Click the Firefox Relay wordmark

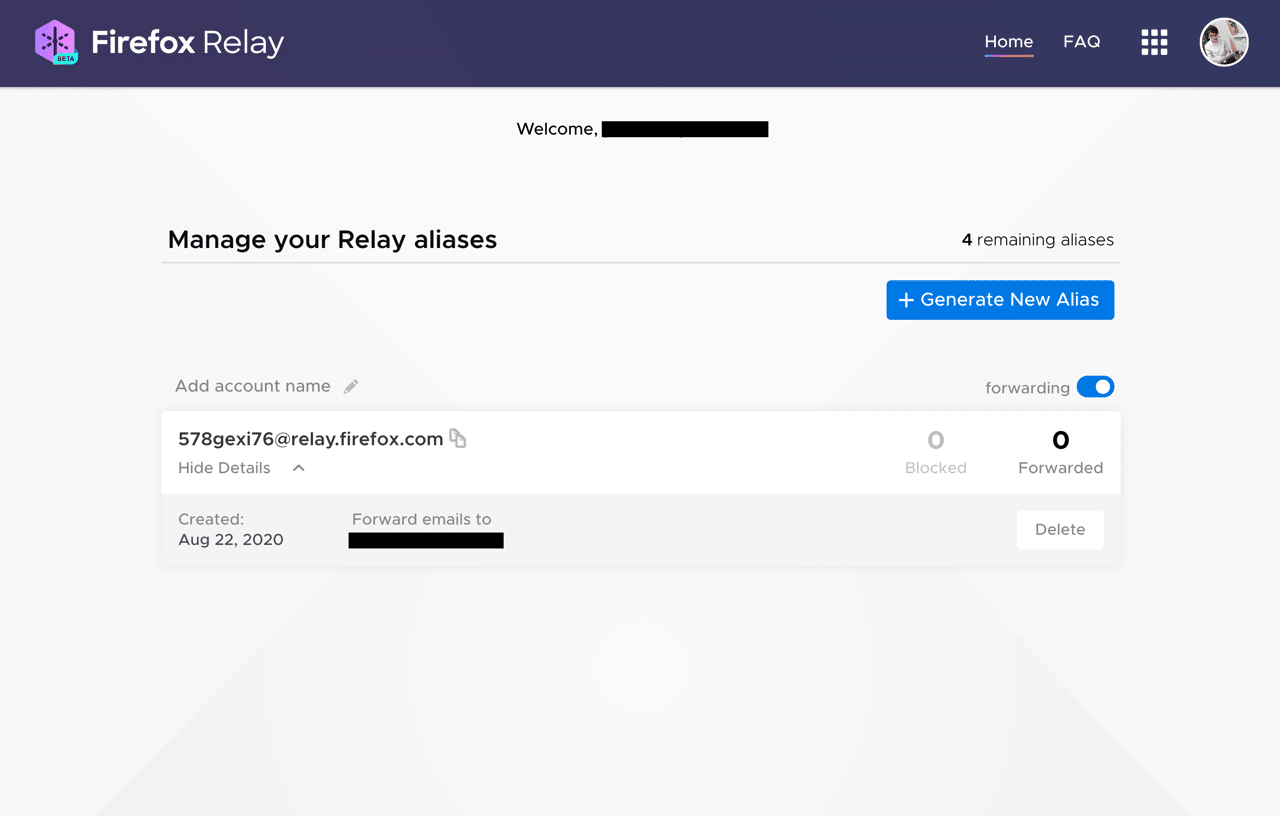click(187, 42)
